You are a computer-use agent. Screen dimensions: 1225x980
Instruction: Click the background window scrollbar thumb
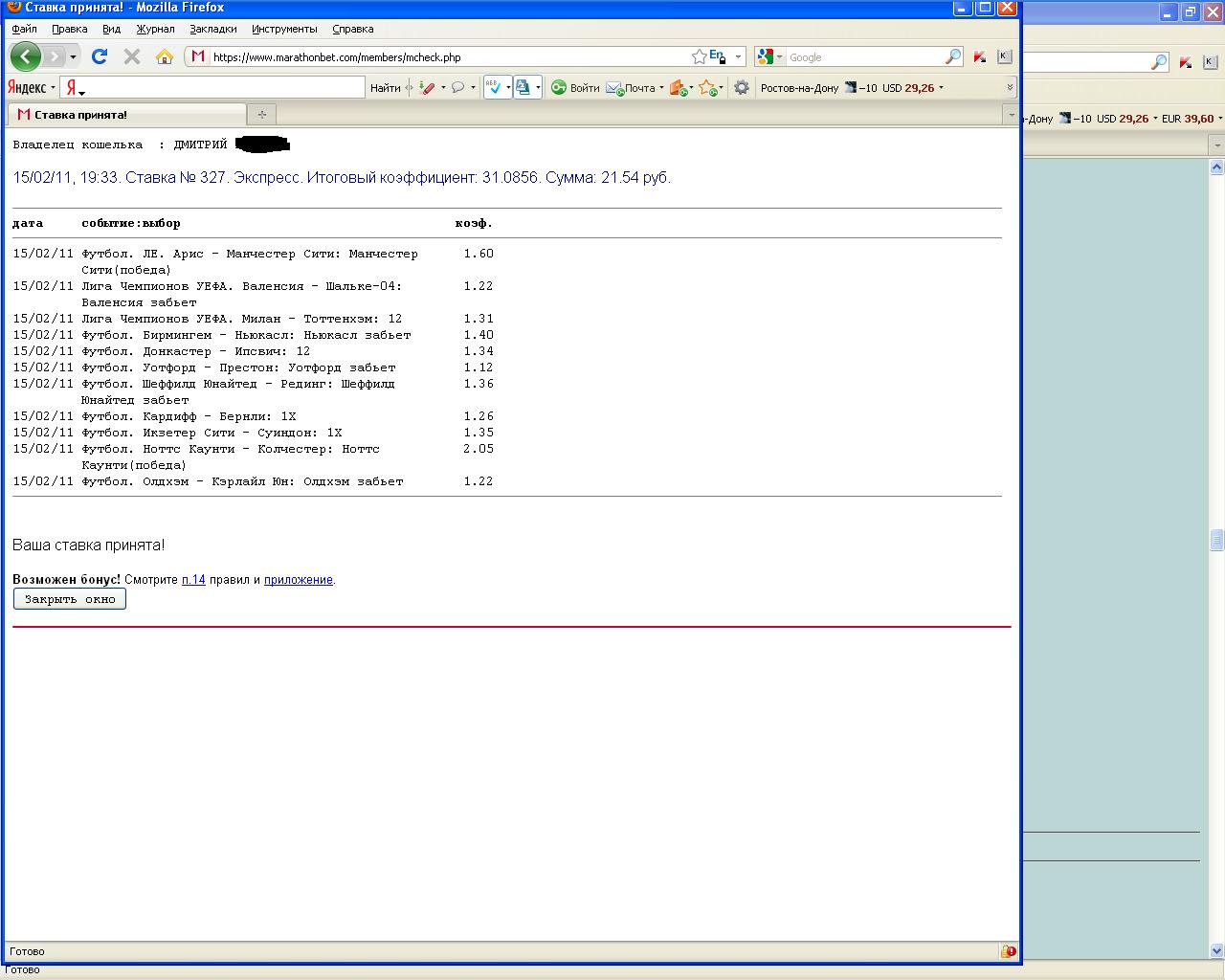[x=1217, y=541]
